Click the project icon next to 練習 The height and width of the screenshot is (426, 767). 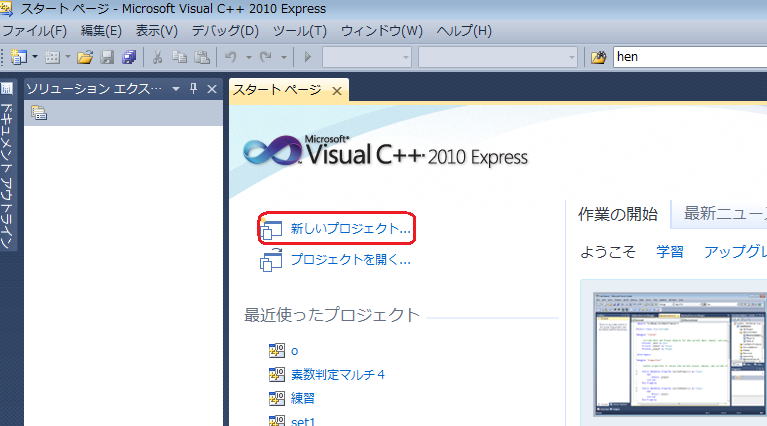pyautogui.click(x=277, y=398)
